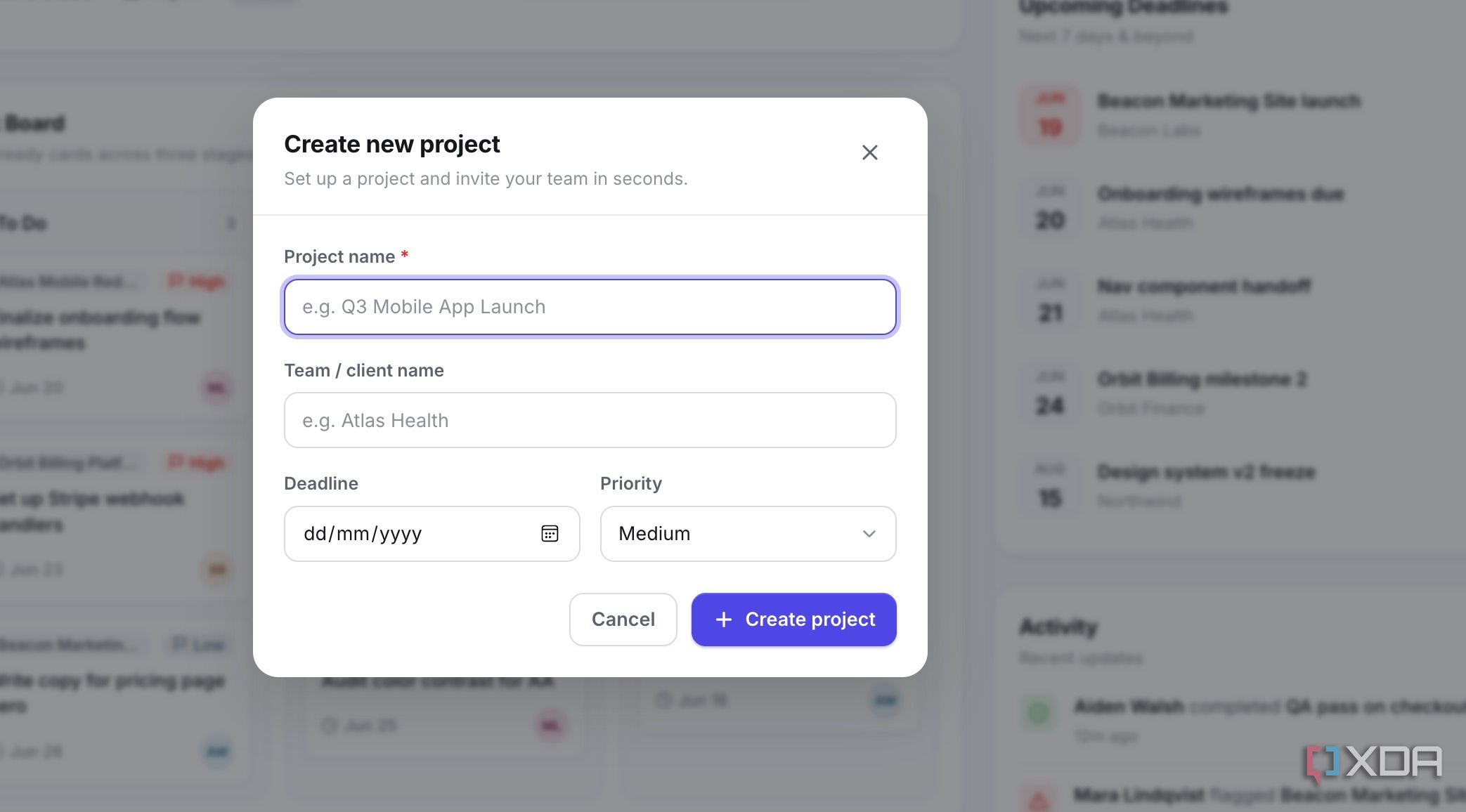This screenshot has height=812, width=1466.
Task: Click the High flag on Atlas Mobile card
Action: pos(197,282)
